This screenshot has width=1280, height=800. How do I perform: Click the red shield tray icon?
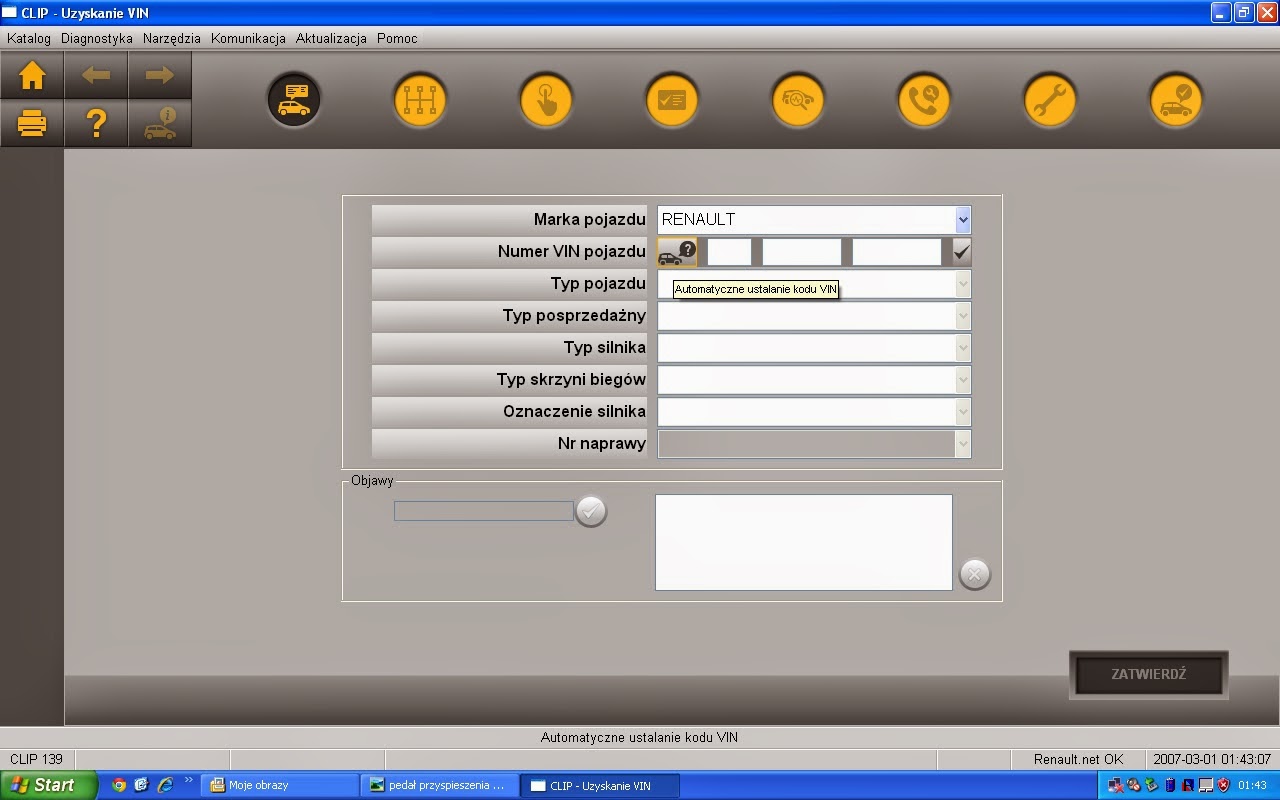coord(1223,785)
